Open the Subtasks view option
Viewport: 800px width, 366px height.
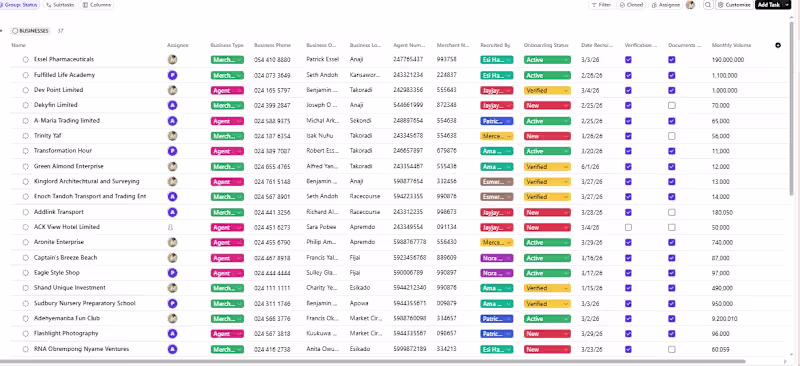[x=60, y=5]
